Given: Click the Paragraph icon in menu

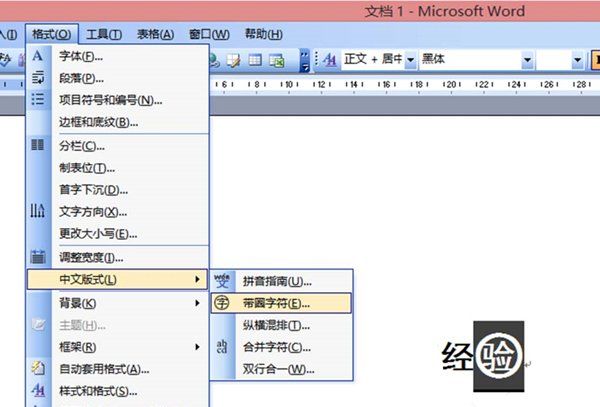Looking at the screenshot, I should click(x=38, y=78).
